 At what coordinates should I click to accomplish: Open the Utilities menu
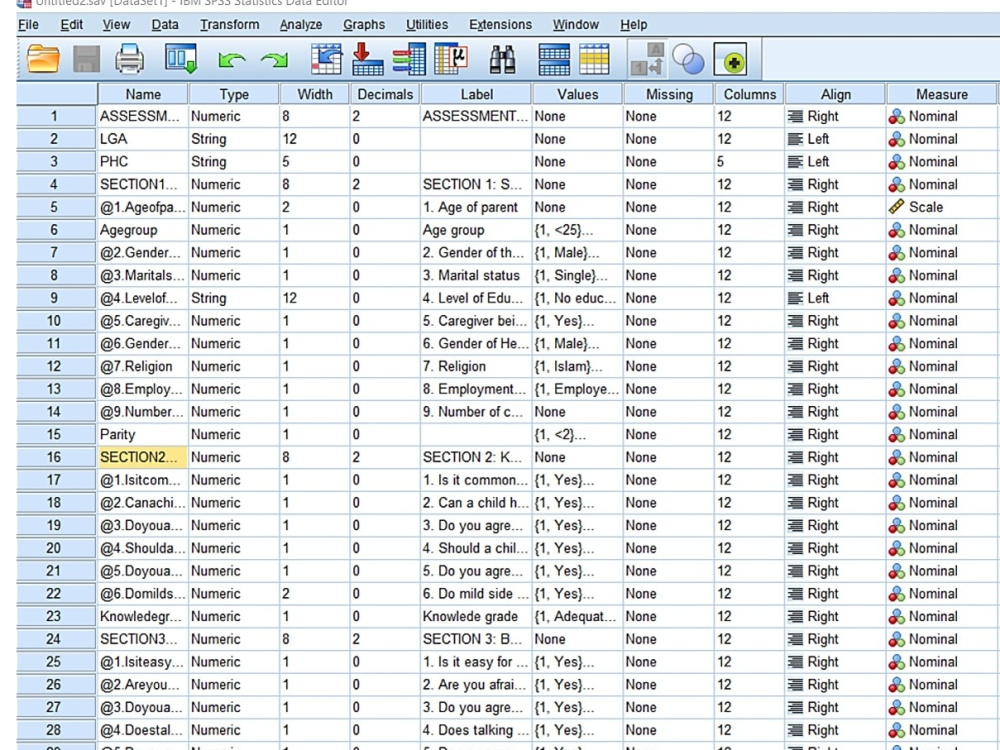pyautogui.click(x=427, y=24)
